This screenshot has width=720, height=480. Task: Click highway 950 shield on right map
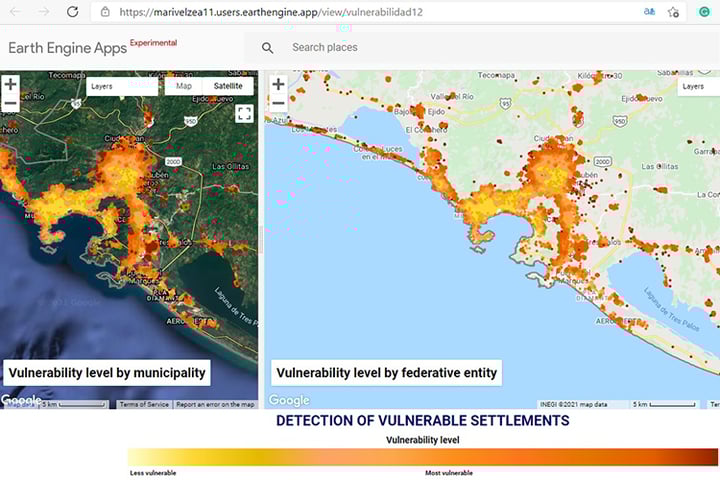(x=620, y=121)
